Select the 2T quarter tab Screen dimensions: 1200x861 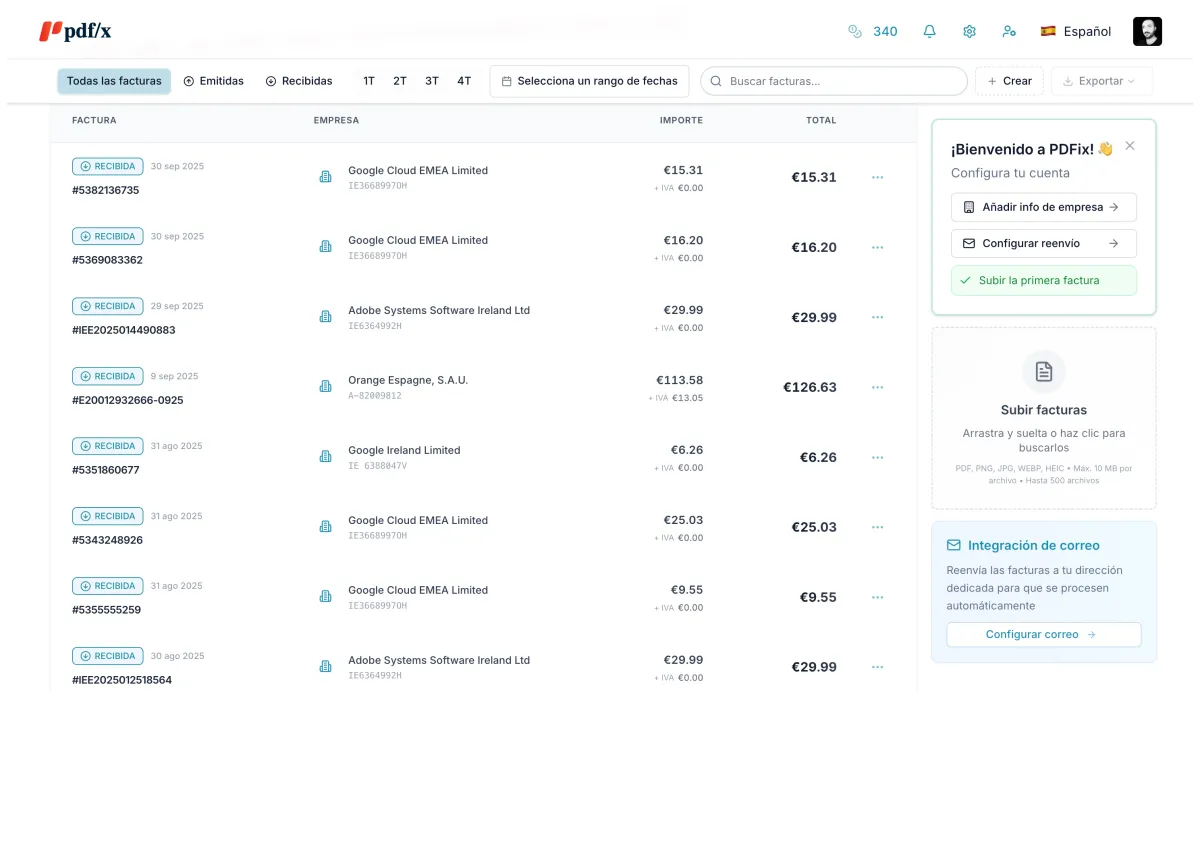point(400,81)
